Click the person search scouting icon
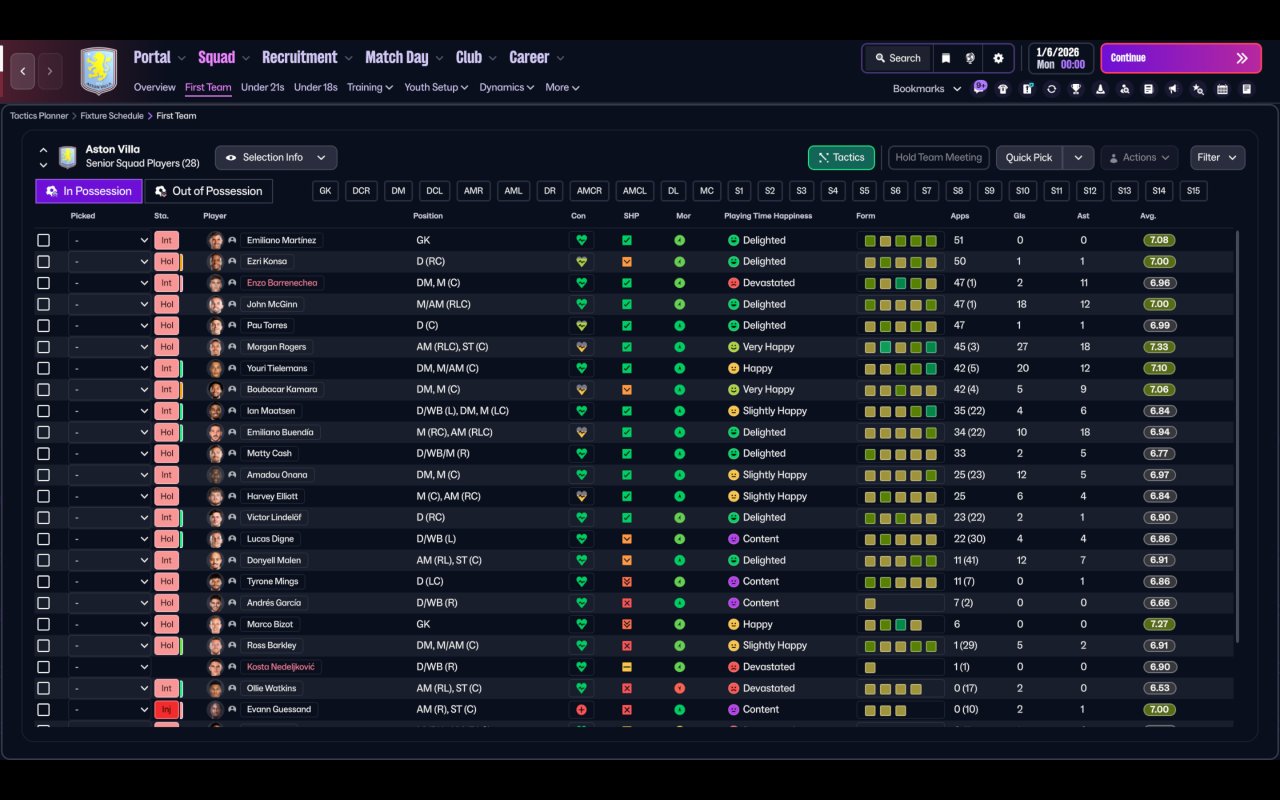 point(1125,89)
